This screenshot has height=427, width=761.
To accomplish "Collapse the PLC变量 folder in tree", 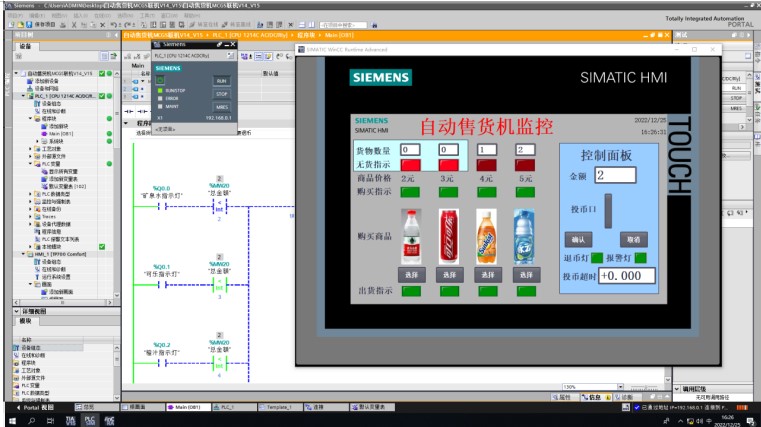I will (30, 164).
